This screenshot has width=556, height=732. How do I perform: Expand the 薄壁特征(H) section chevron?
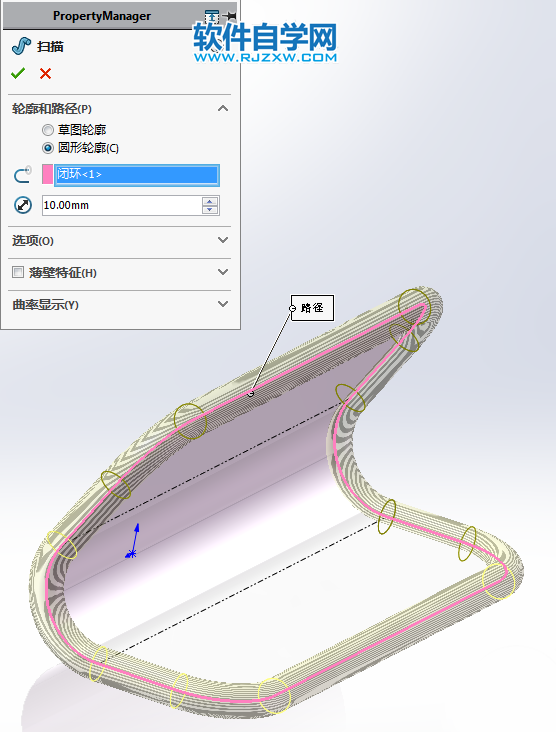(223, 272)
